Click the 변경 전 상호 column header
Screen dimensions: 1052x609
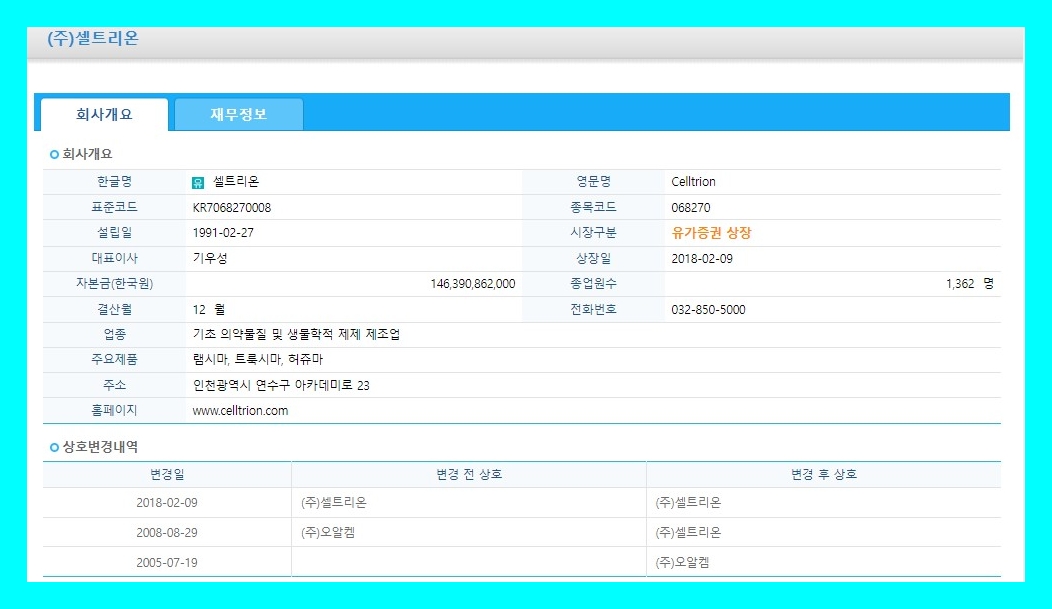point(469,474)
